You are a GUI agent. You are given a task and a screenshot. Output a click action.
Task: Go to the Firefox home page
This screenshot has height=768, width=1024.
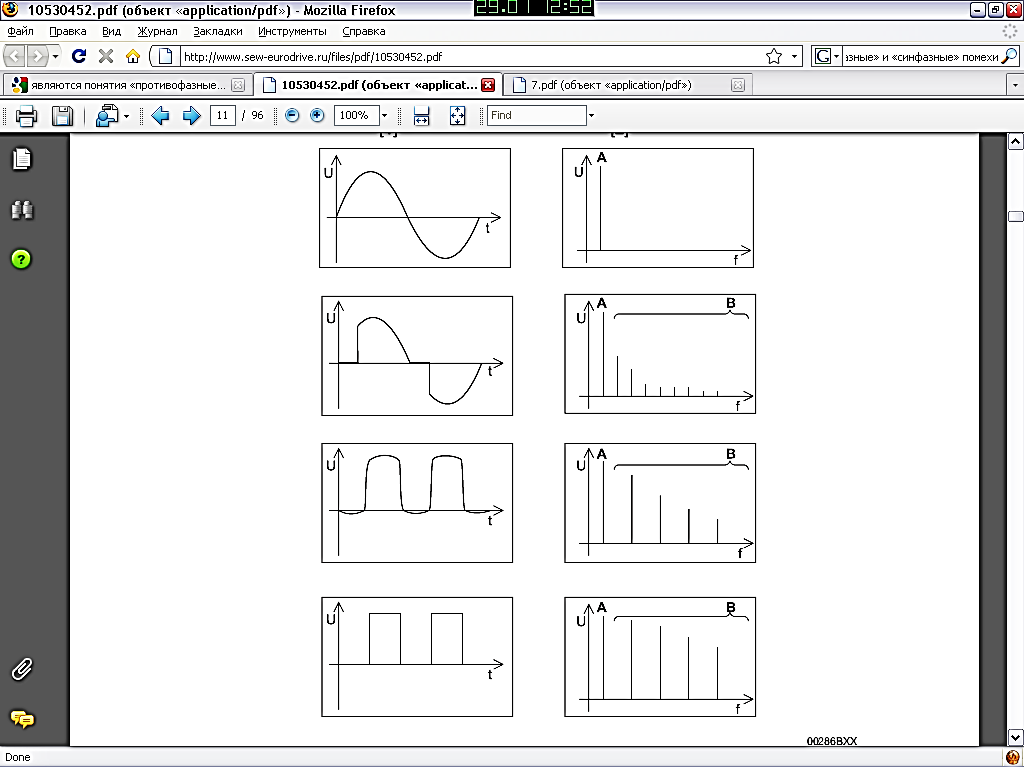(132, 57)
